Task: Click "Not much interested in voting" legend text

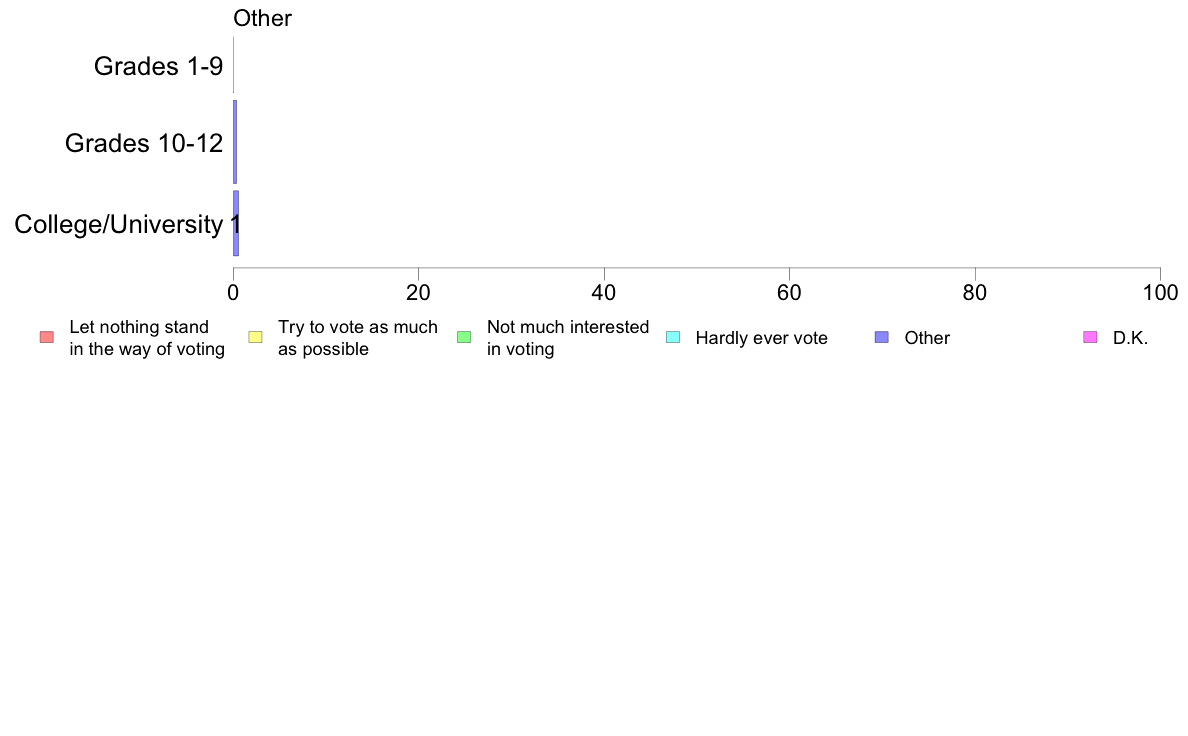Action: click(x=567, y=338)
